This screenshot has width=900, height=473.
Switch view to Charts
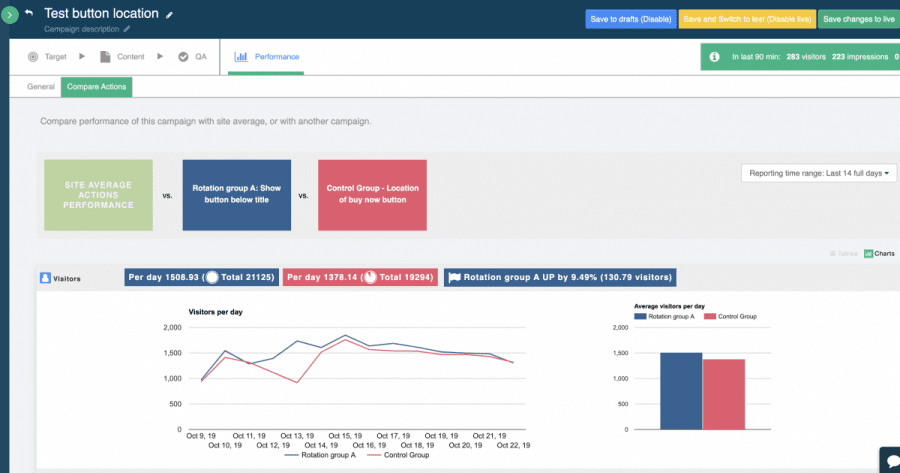pos(879,253)
